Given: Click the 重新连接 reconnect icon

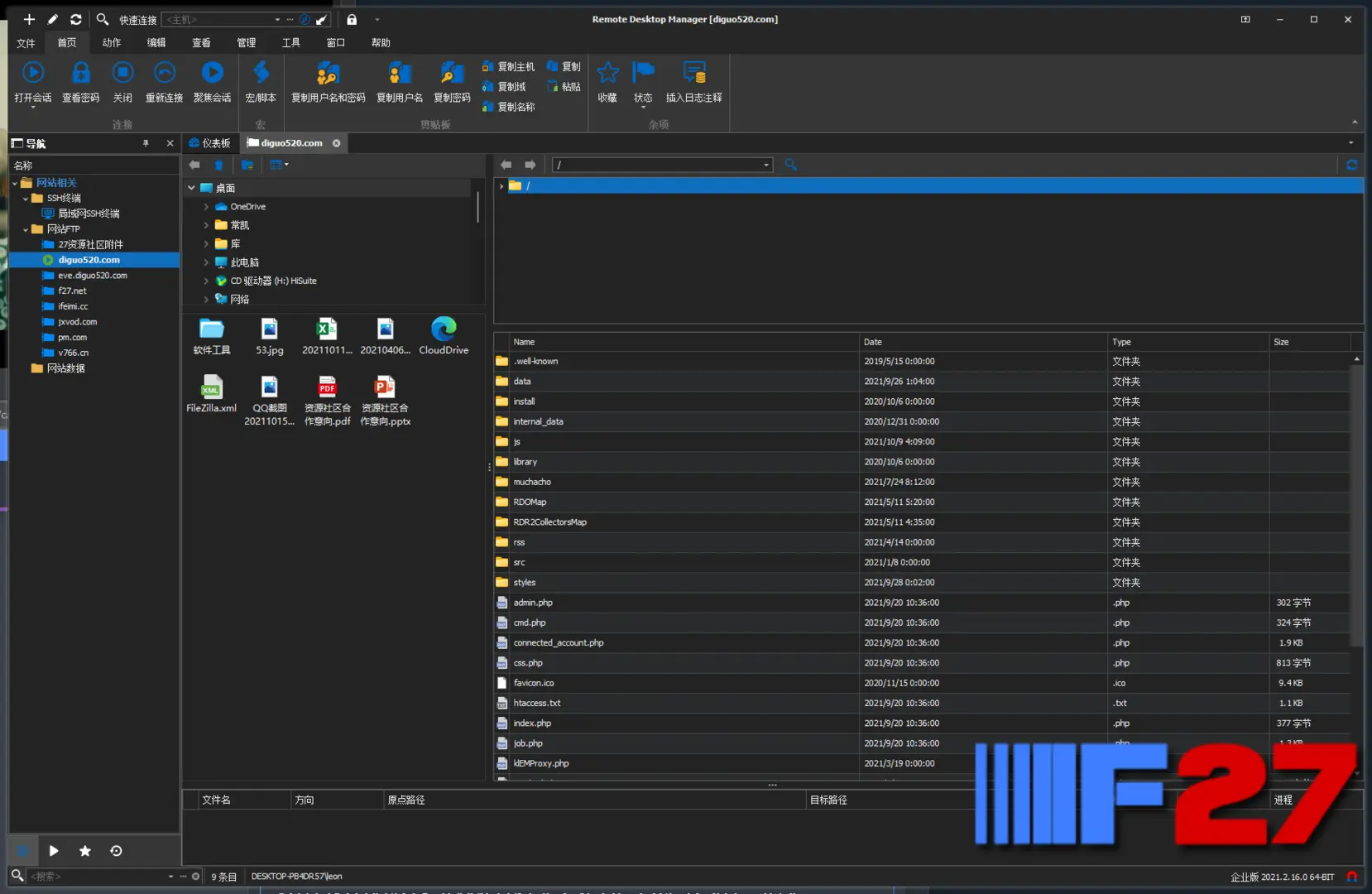Looking at the screenshot, I should pos(164,74).
